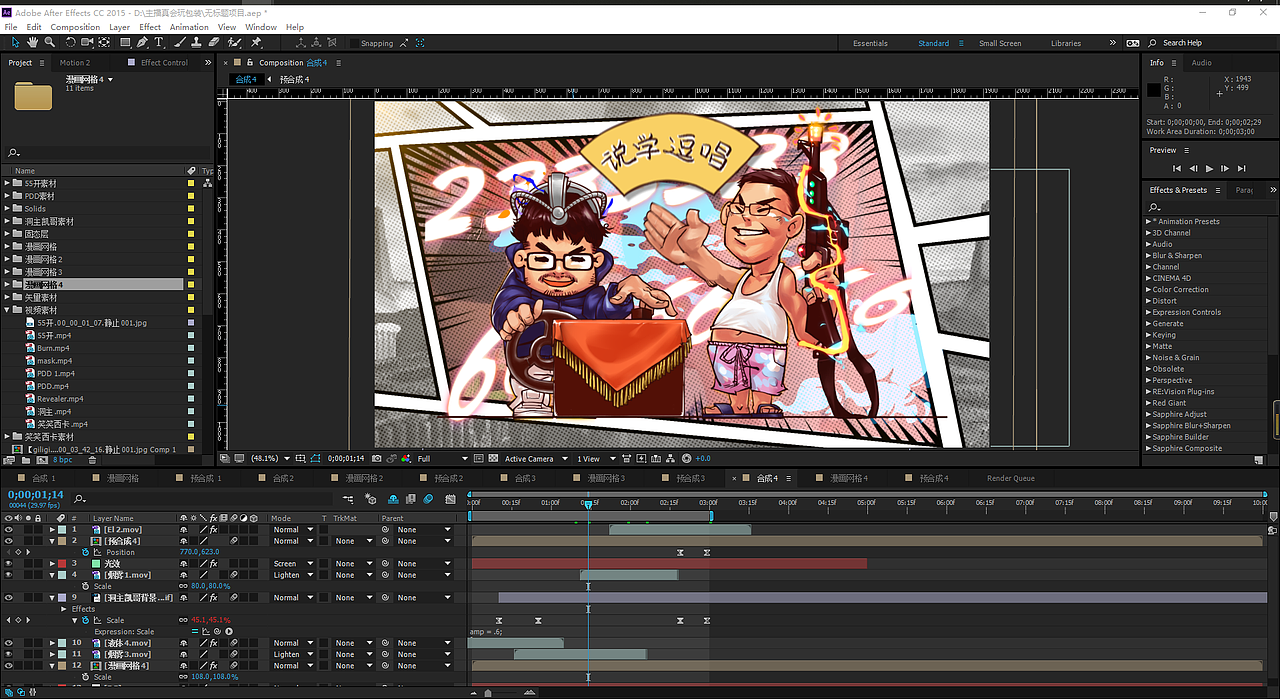Select the Unified Camera tool

[87, 43]
